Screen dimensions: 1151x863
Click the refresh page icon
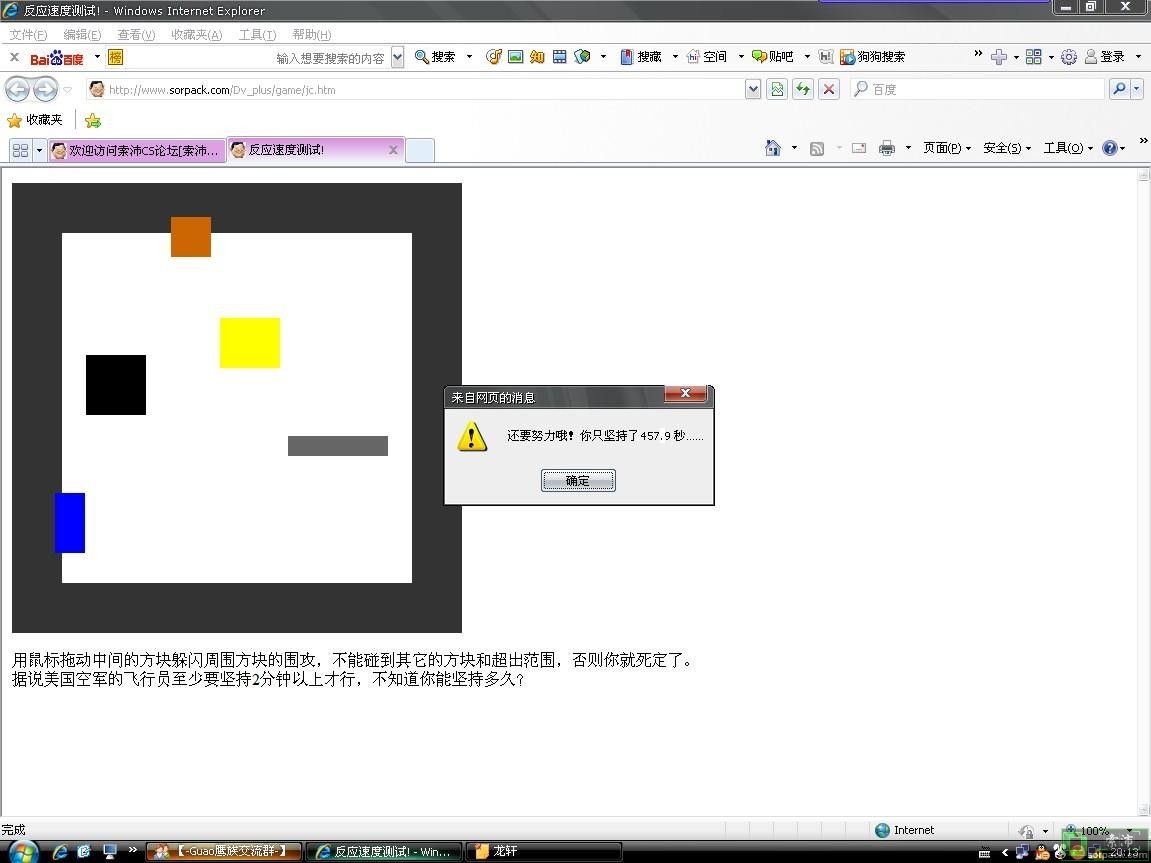[802, 89]
